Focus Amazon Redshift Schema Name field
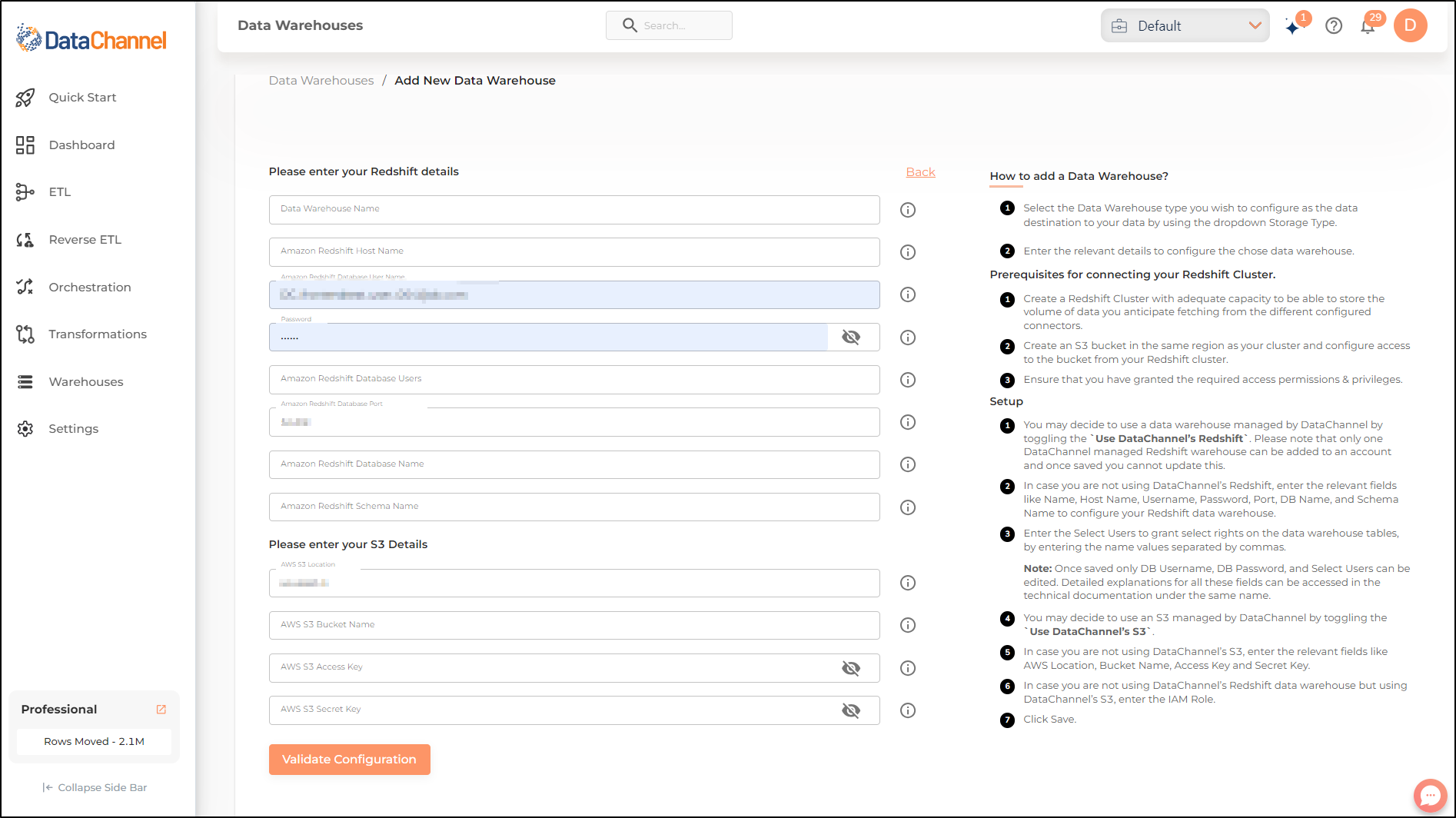The image size is (1456, 818). pyautogui.click(x=574, y=507)
